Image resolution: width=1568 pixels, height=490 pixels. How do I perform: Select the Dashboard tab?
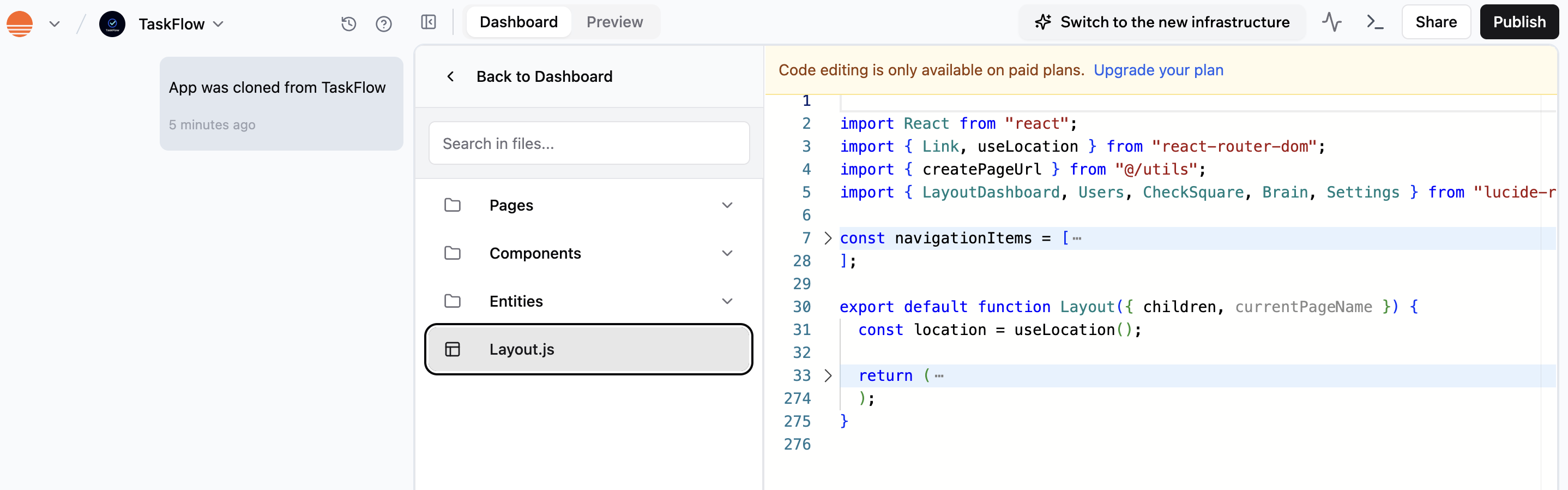pyautogui.click(x=518, y=22)
